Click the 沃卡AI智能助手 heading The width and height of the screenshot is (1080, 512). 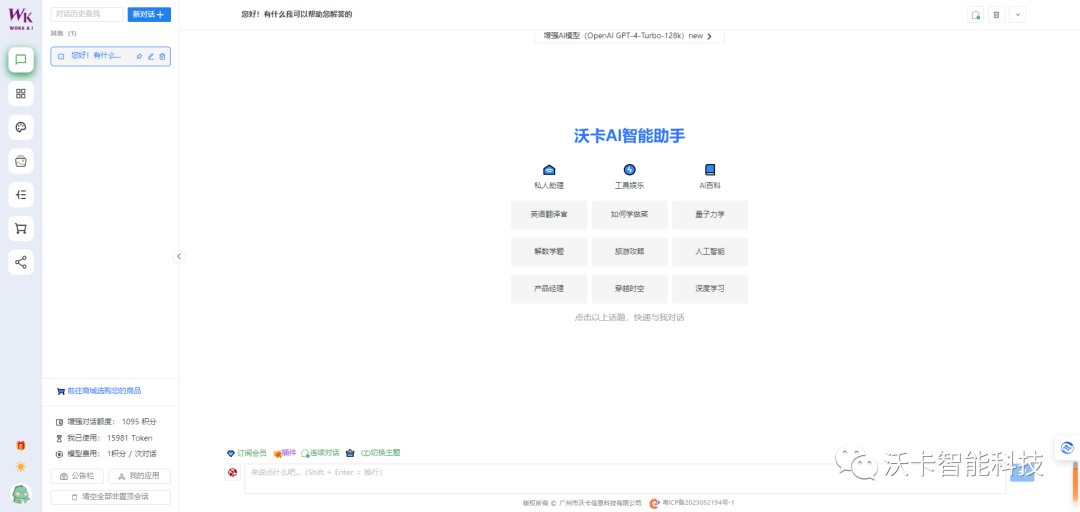tap(630, 136)
